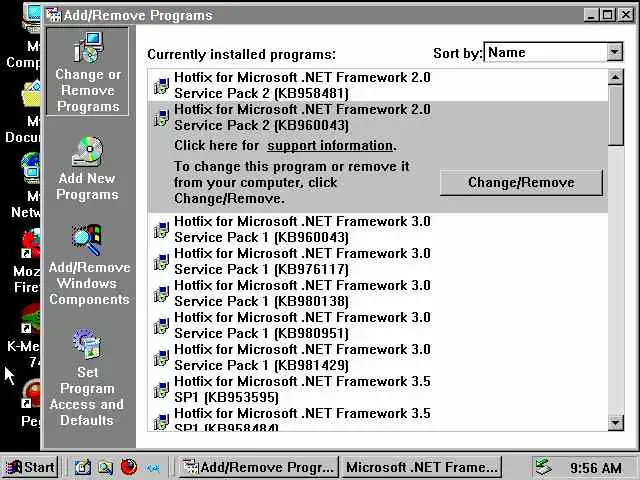The image size is (640, 480).
Task: Click icon of .NET 2.0 hotfix KB958481
Action: 161,86
